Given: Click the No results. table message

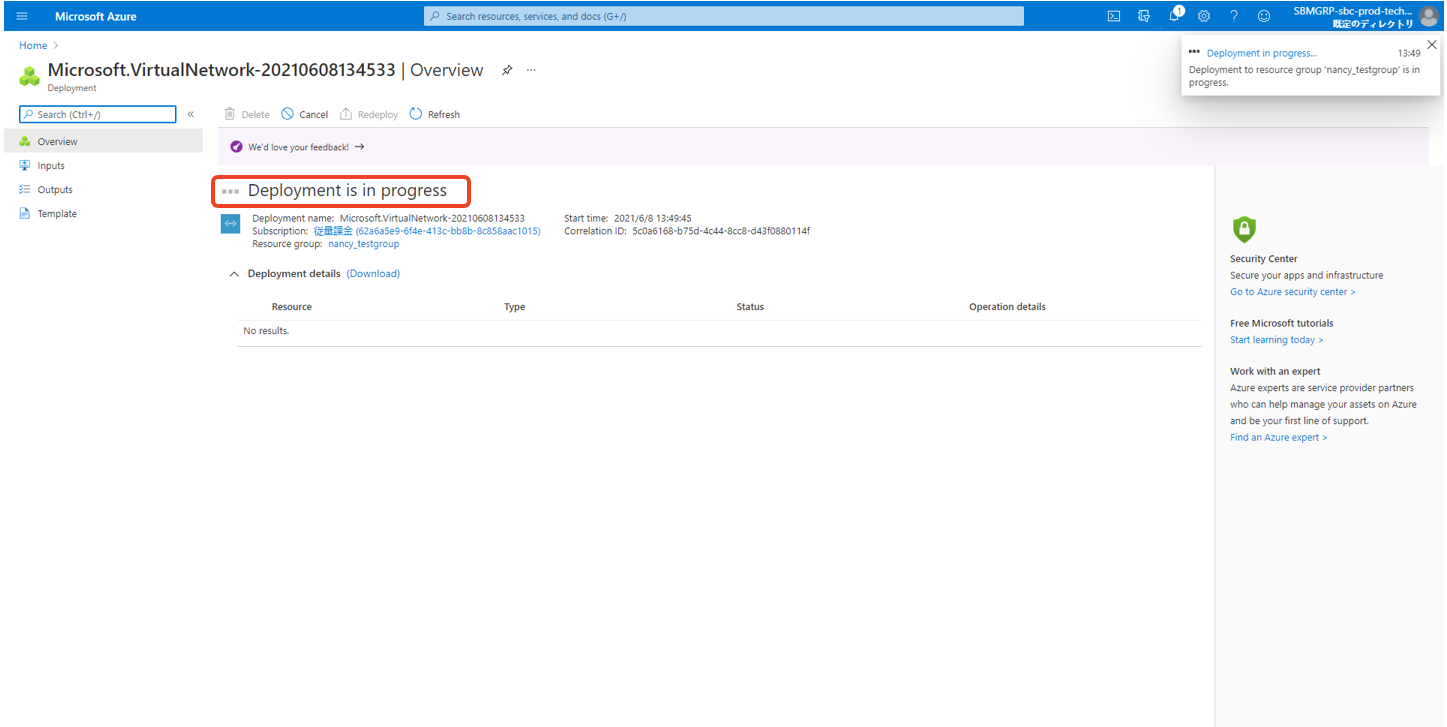Looking at the screenshot, I should (x=266, y=331).
